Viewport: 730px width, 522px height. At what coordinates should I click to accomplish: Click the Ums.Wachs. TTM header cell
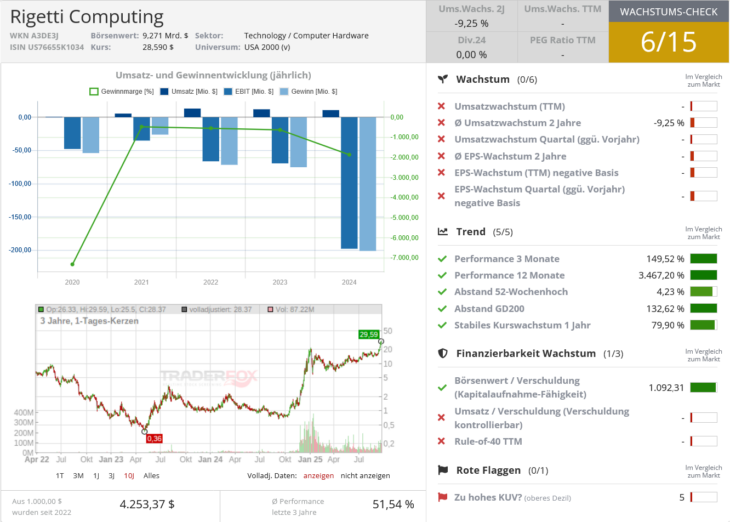point(562,9)
